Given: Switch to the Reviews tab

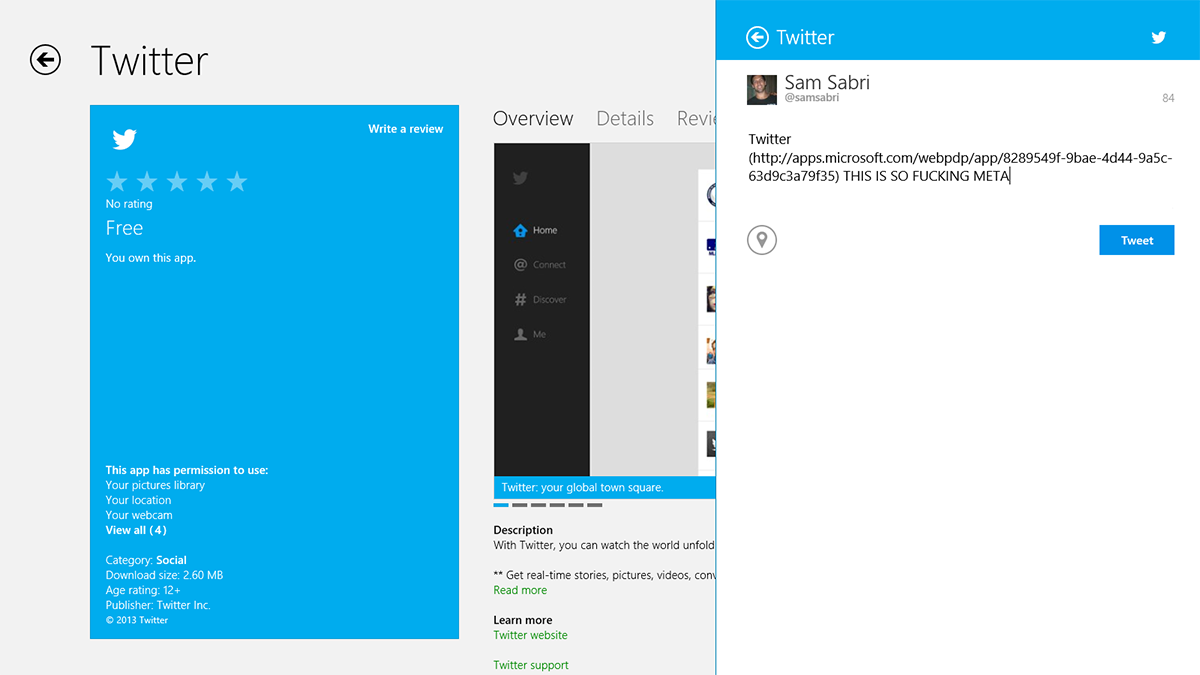Looking at the screenshot, I should pyautogui.click(x=697, y=118).
